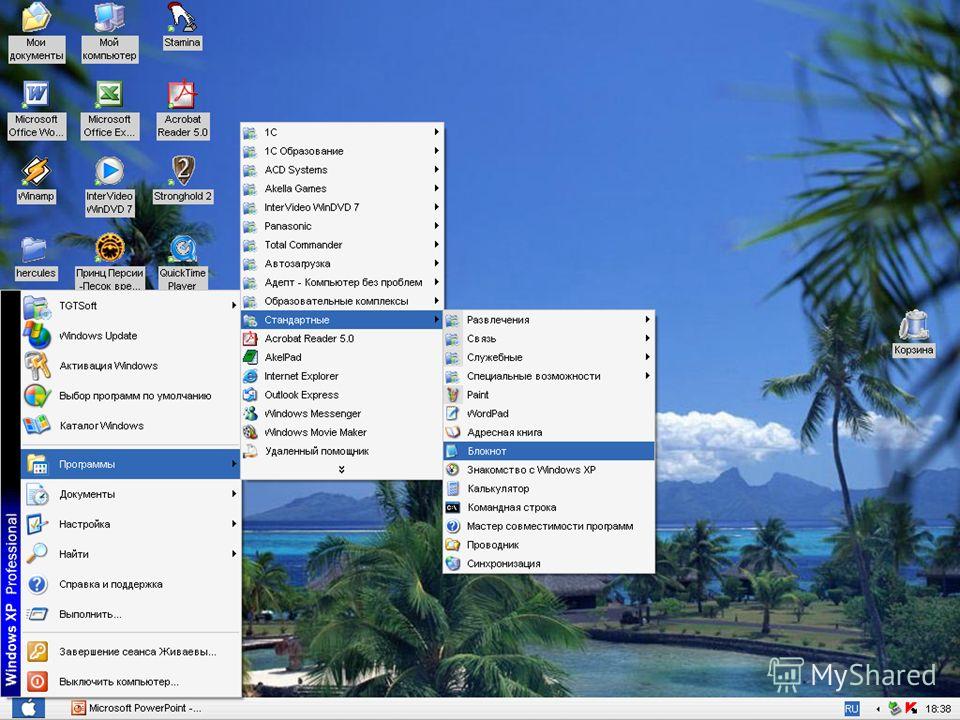Expand the Специальные возможности submenu

tap(549, 376)
